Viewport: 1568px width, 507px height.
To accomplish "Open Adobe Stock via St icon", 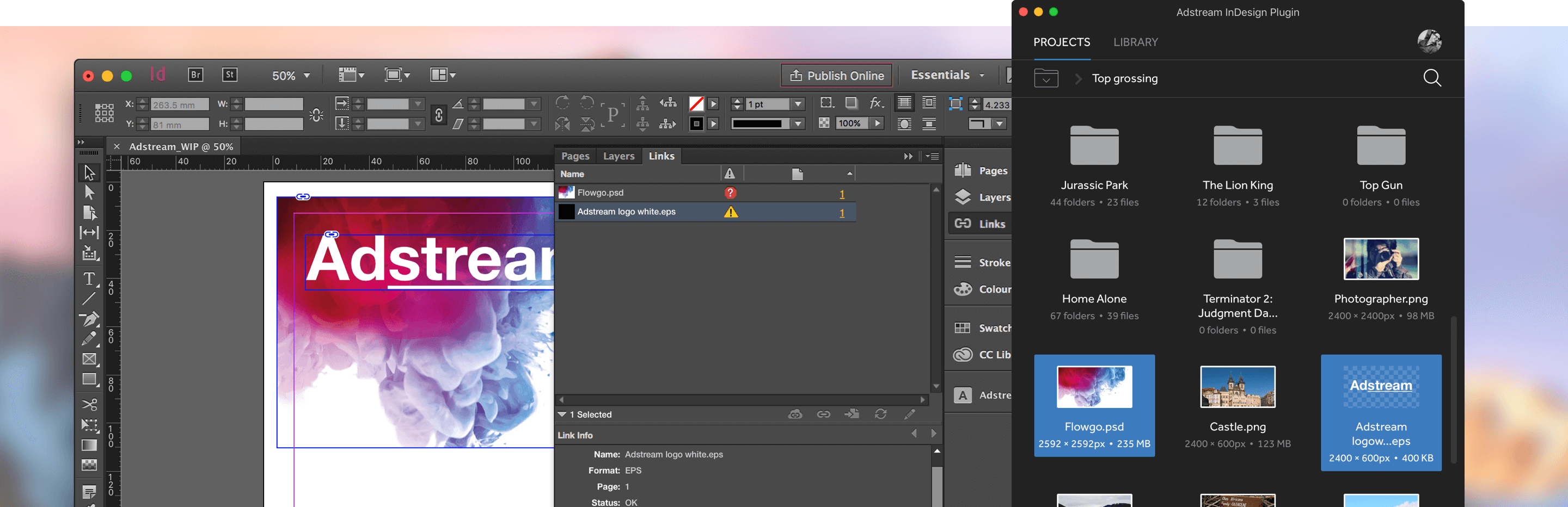I will click(x=229, y=75).
